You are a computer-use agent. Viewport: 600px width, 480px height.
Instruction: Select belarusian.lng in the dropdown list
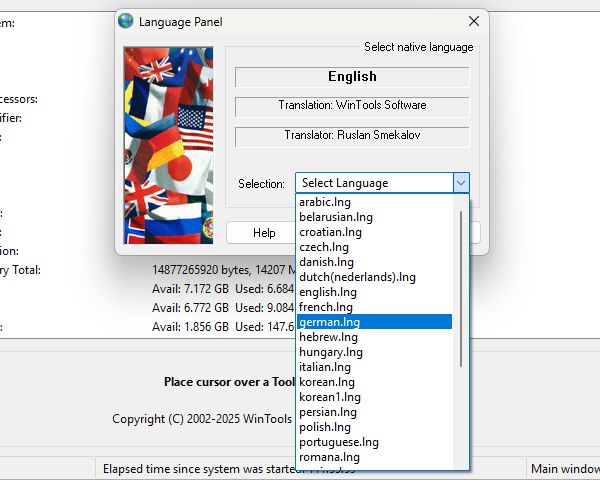(335, 217)
